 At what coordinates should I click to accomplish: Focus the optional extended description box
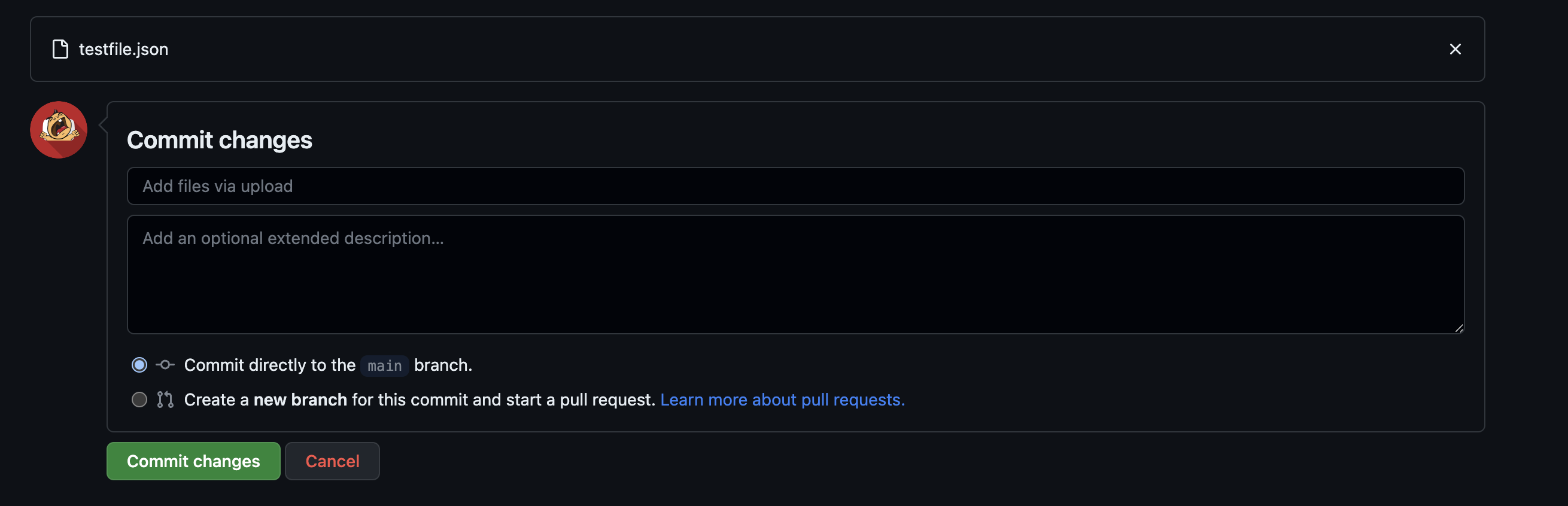click(795, 275)
